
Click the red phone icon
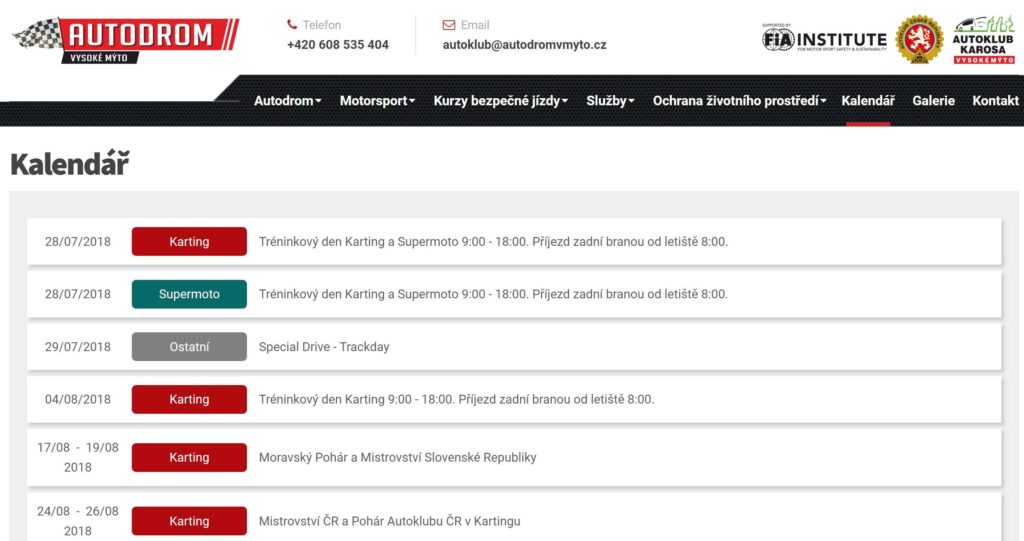point(292,25)
